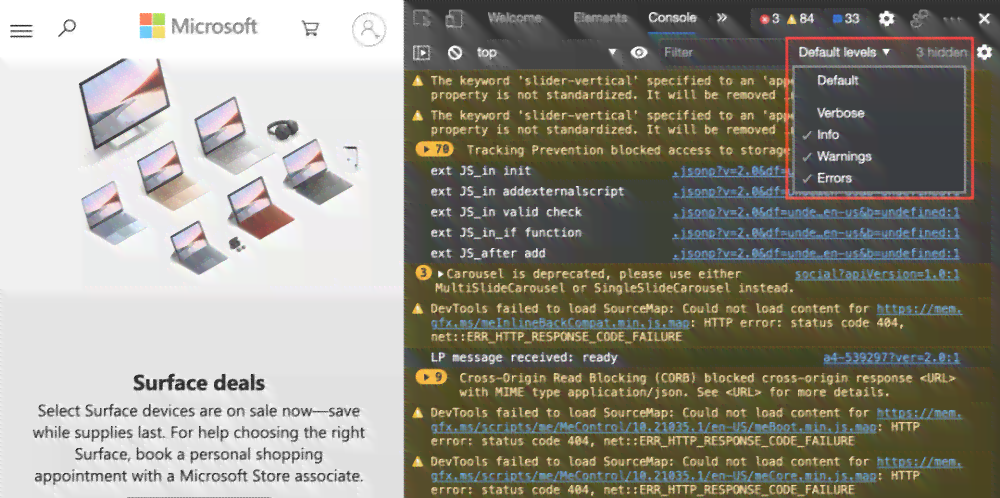This screenshot has width=1000, height=498.
Task: Activate the inspect element picker
Action: pos(422,18)
